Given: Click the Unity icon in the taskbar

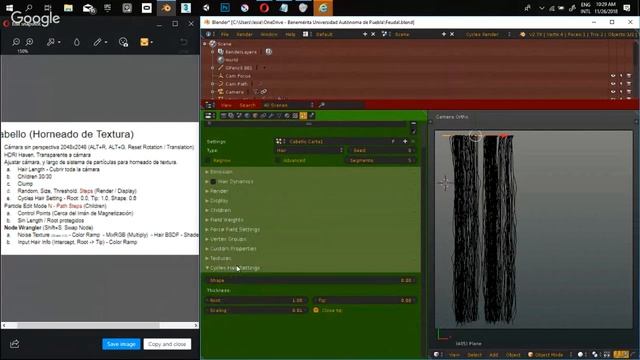Looking at the screenshot, I should pyautogui.click(x=206, y=8).
